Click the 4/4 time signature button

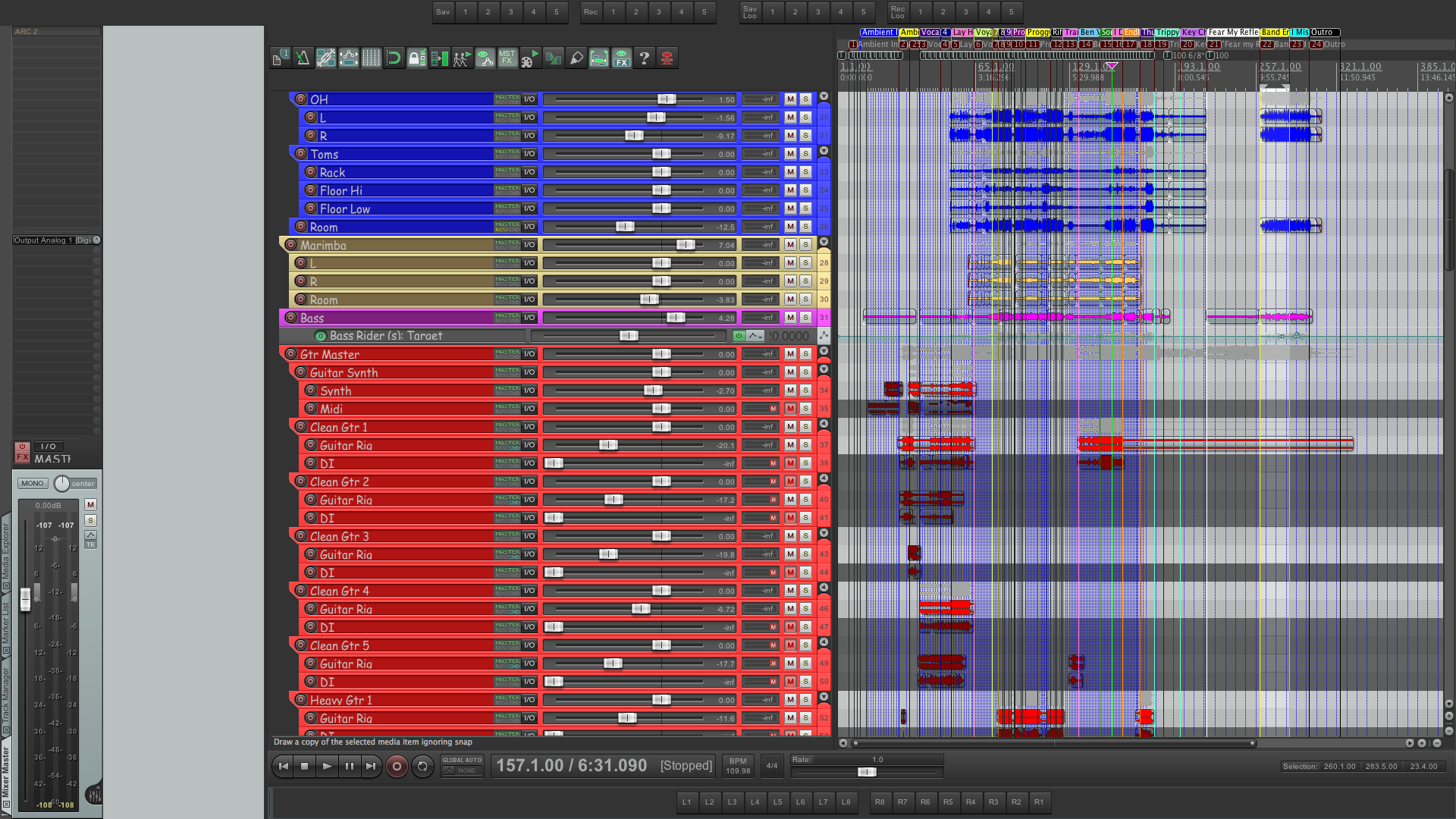[772, 766]
